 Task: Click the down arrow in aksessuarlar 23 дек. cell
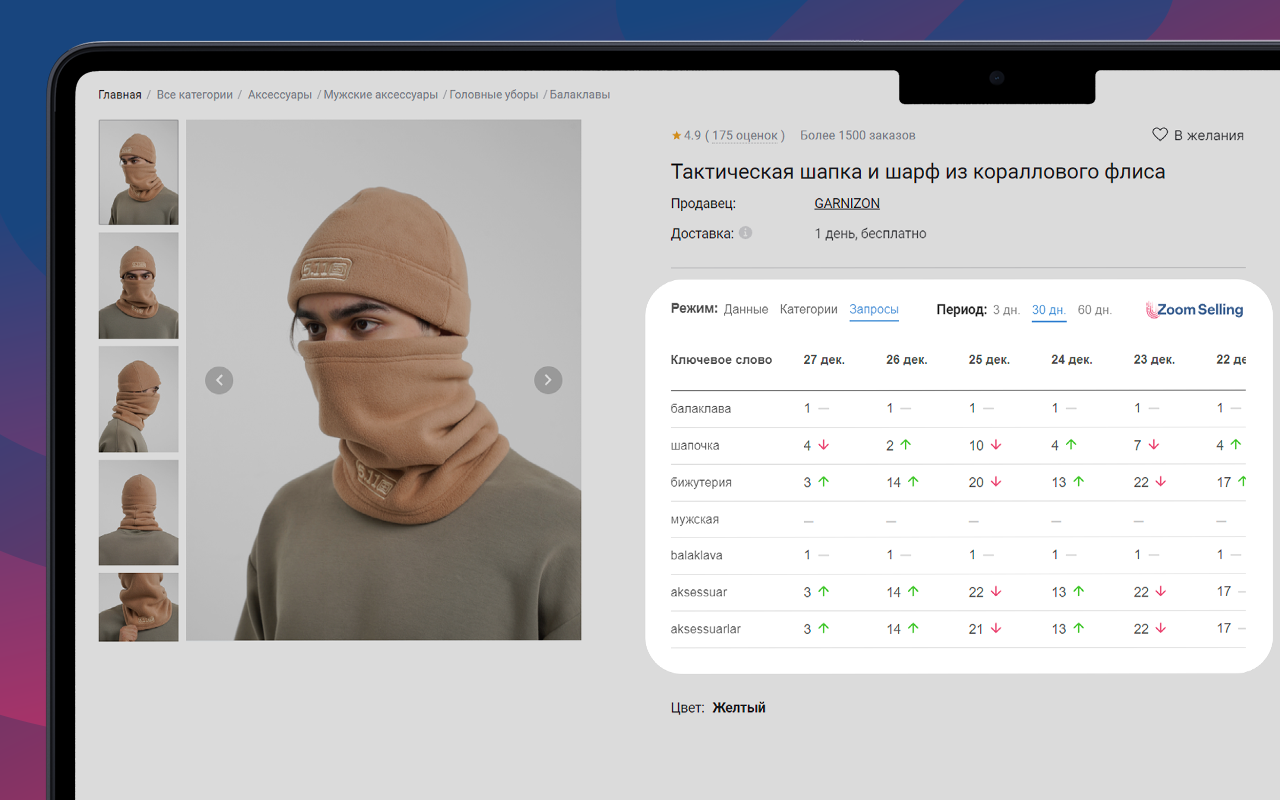coord(1161,629)
